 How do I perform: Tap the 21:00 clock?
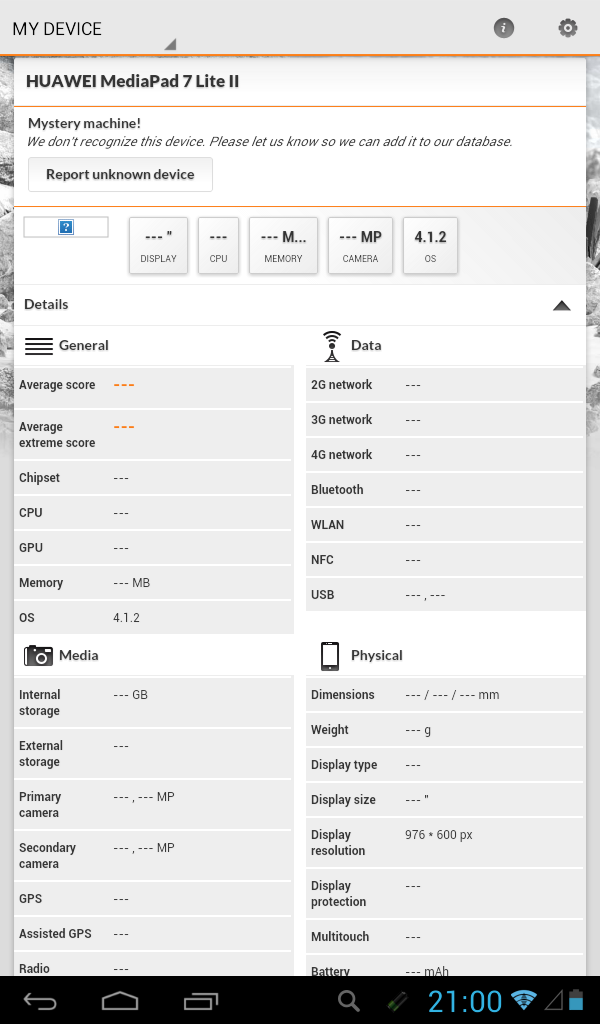pos(465,1000)
